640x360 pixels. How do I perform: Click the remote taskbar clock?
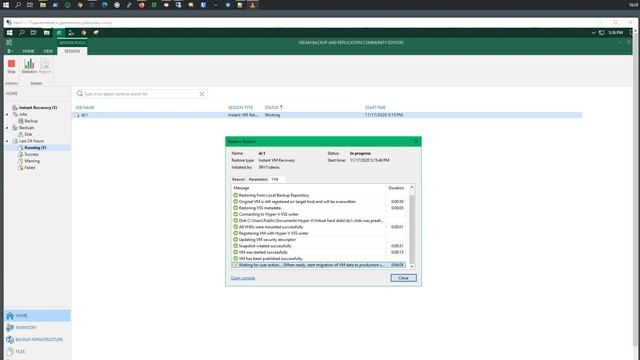pyautogui.click(x=616, y=33)
